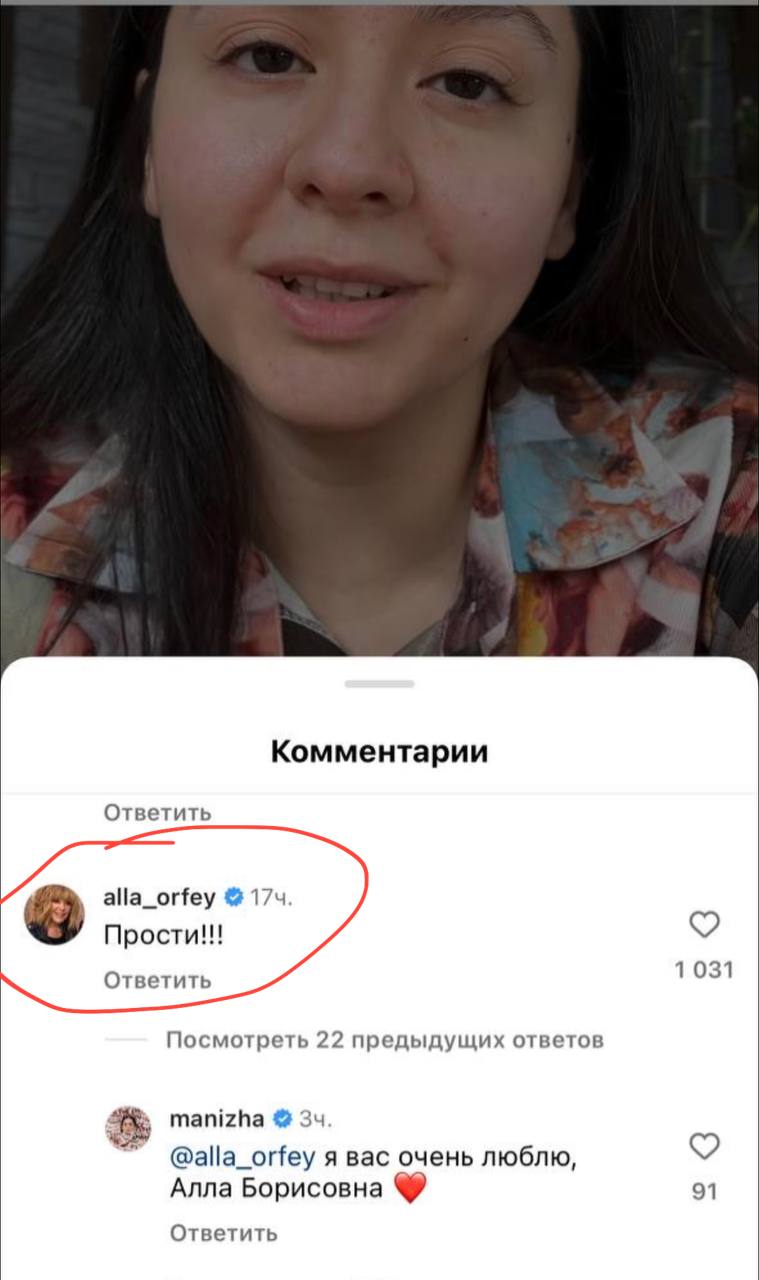759x1280 pixels.
Task: Open the alla_orfey username link
Action: [x=159, y=897]
